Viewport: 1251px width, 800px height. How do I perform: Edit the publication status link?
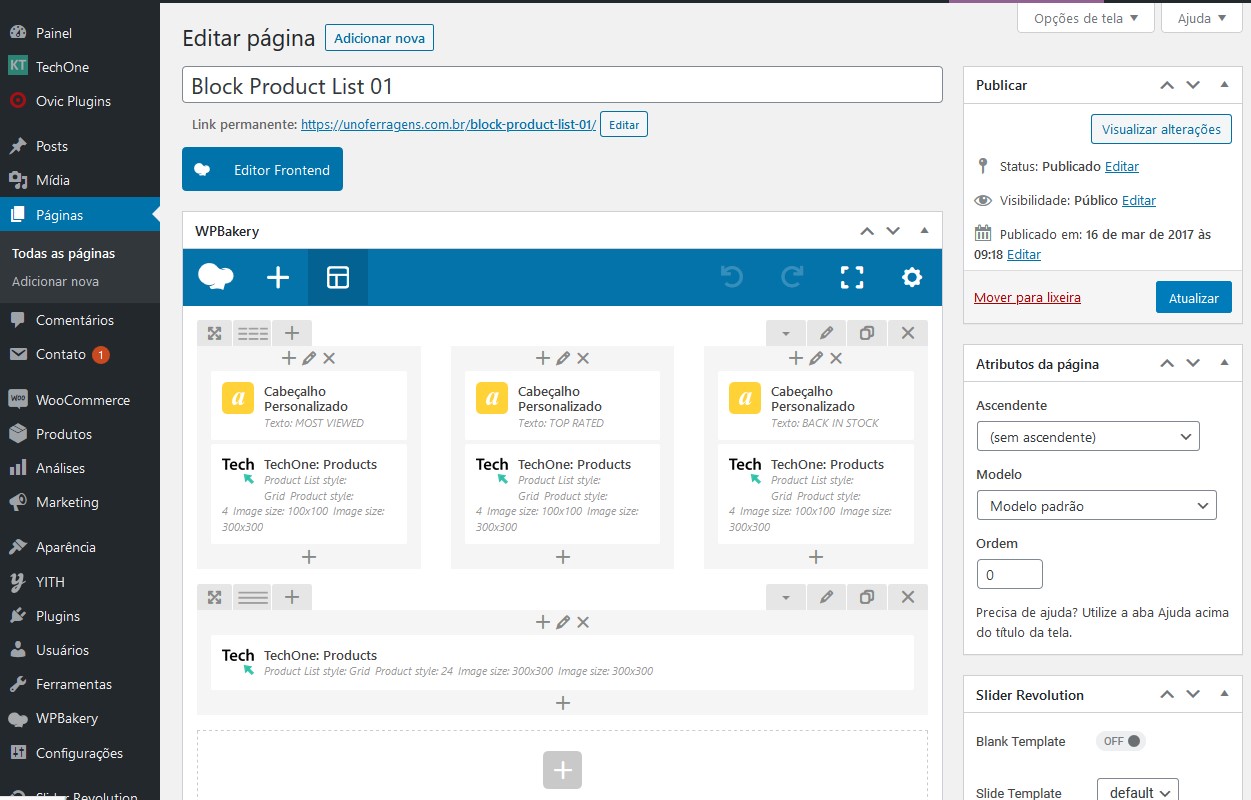[1122, 166]
